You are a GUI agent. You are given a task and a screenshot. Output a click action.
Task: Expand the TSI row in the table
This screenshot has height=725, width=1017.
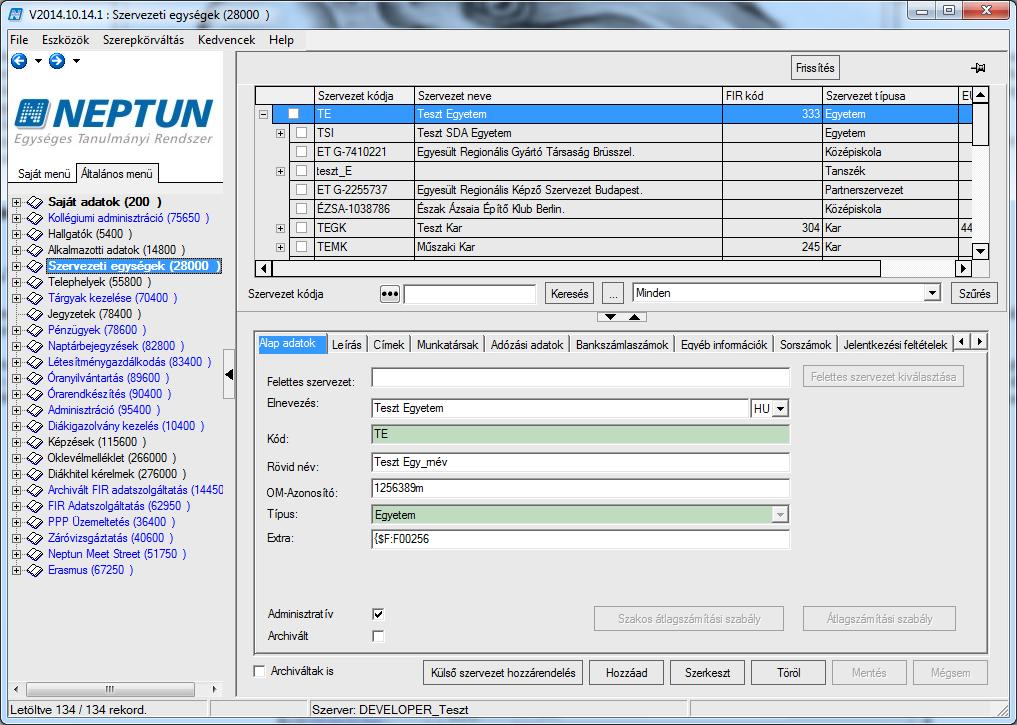point(280,133)
